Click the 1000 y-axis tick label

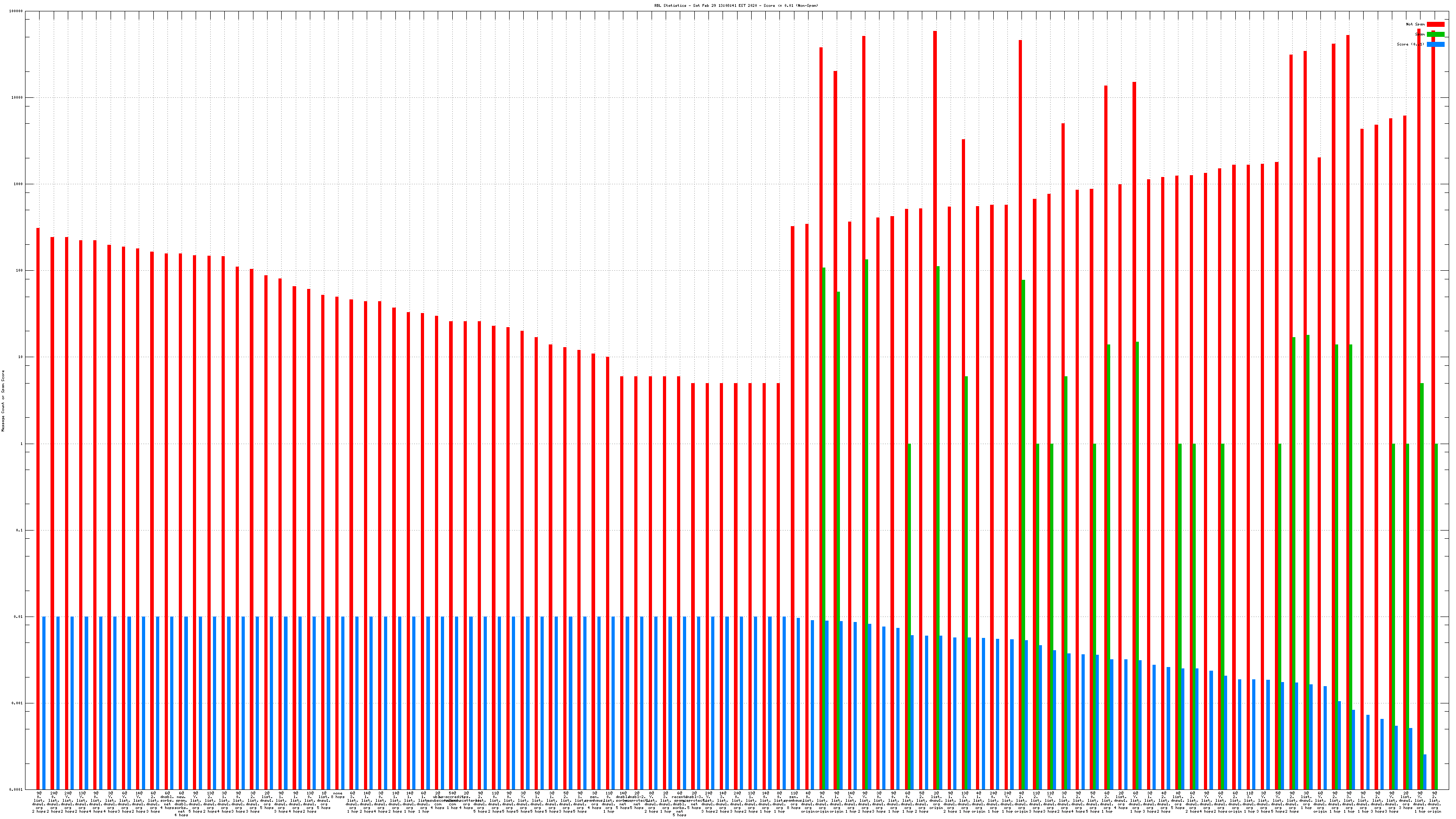18,184
